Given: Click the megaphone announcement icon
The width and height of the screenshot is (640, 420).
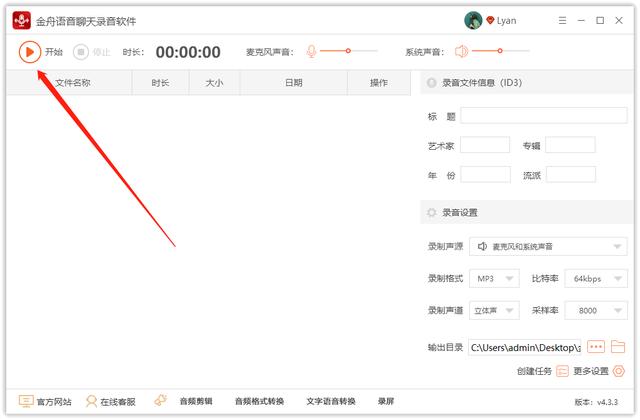Looking at the screenshot, I should point(160,400).
